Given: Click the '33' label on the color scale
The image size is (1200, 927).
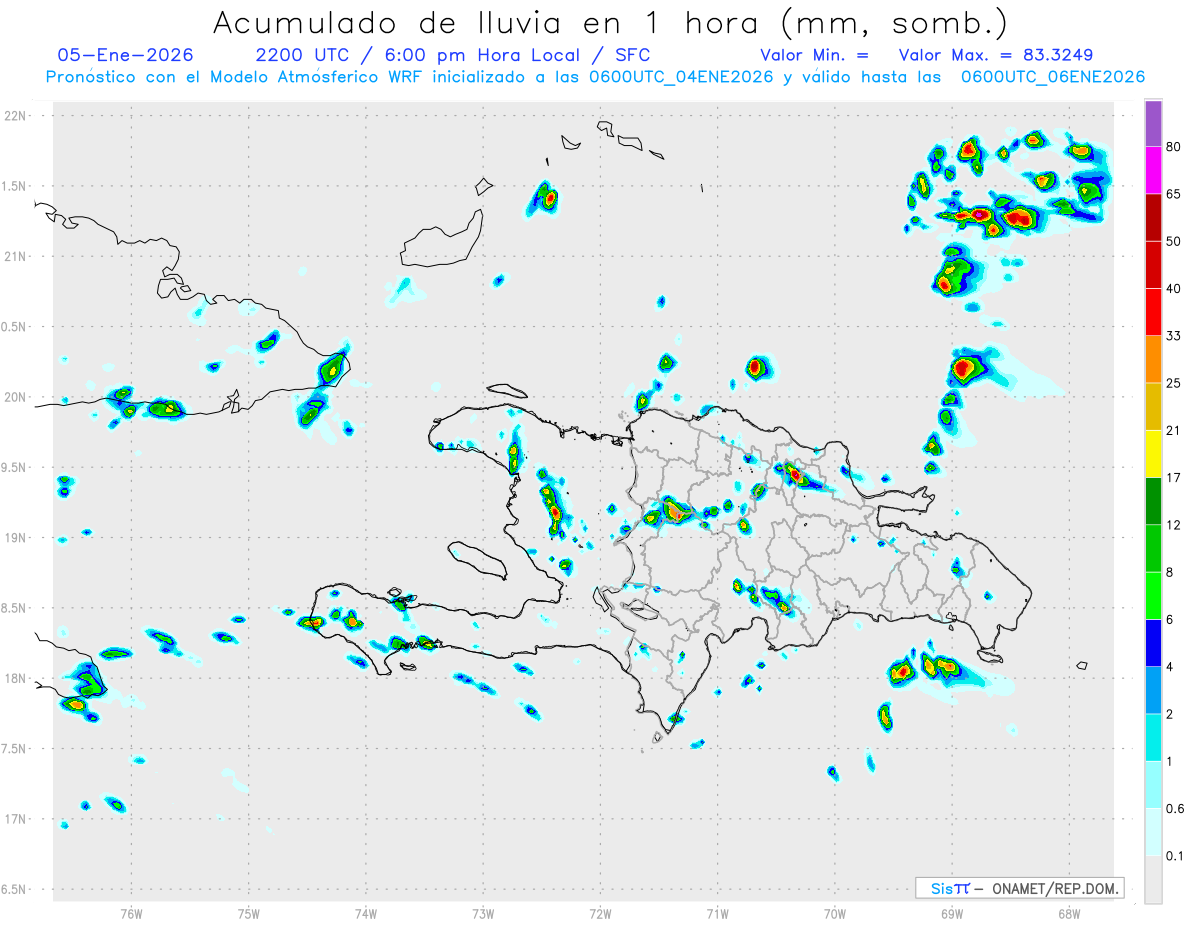Looking at the screenshot, I should 1174,336.
